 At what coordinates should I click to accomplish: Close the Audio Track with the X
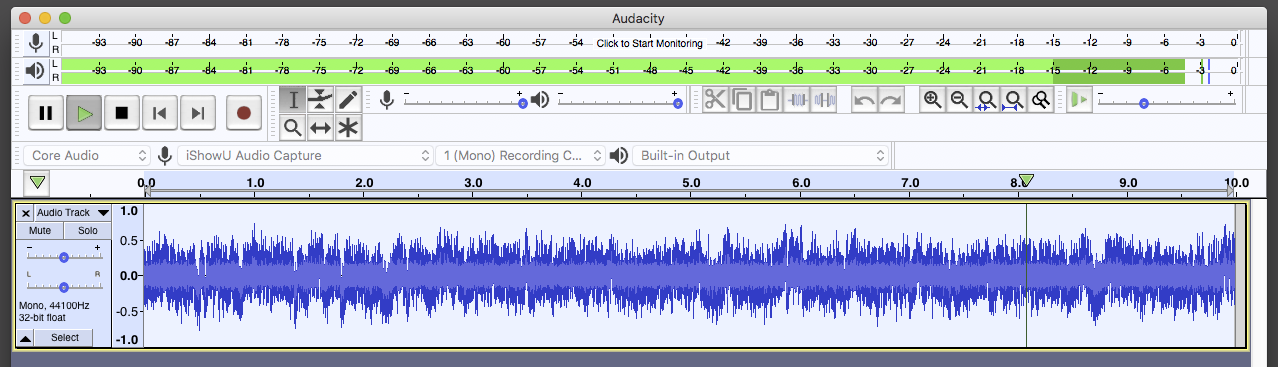26,213
